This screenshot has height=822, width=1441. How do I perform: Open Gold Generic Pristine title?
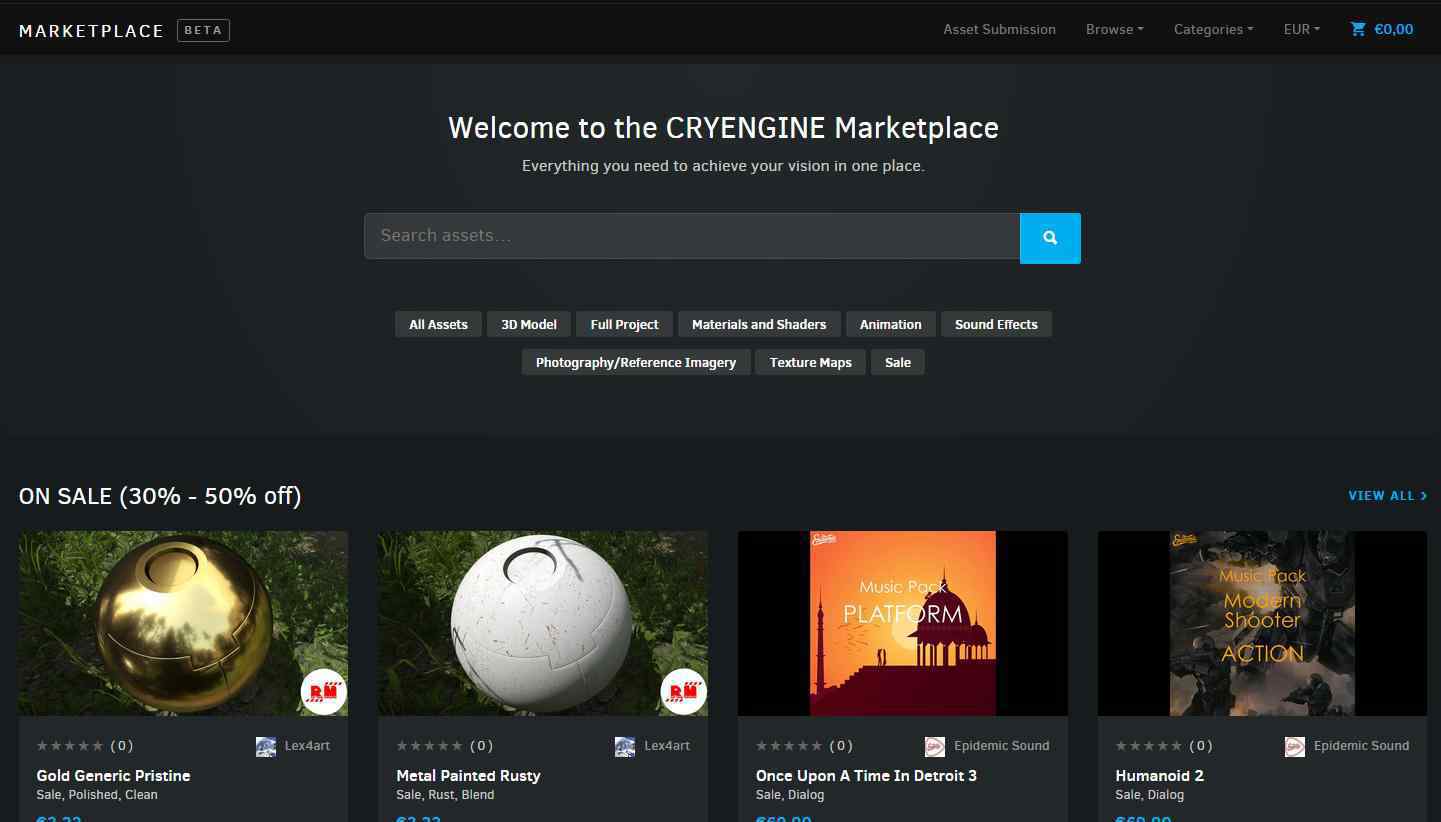tap(113, 775)
